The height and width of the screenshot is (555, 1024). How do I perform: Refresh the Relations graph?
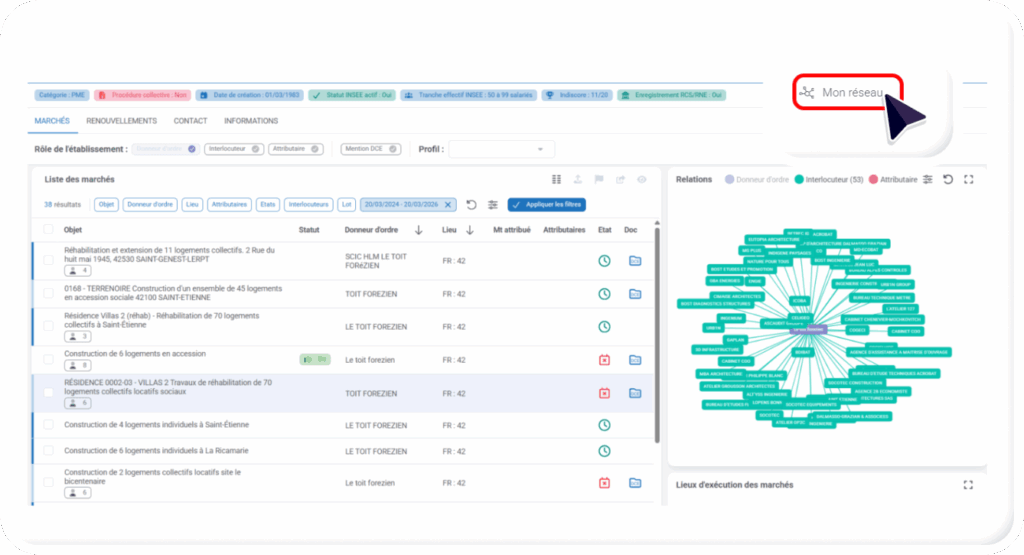pyautogui.click(x=948, y=180)
